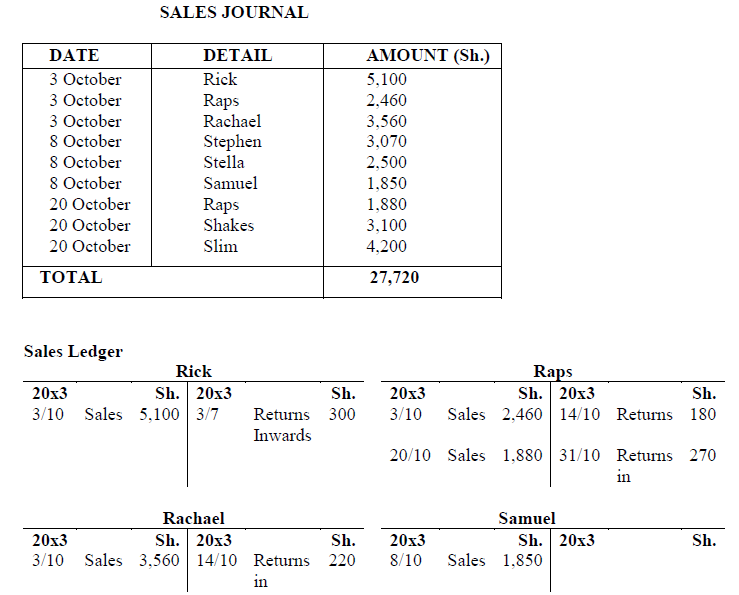
Task: Select the Samuel ledger account heading
Action: [x=527, y=518]
